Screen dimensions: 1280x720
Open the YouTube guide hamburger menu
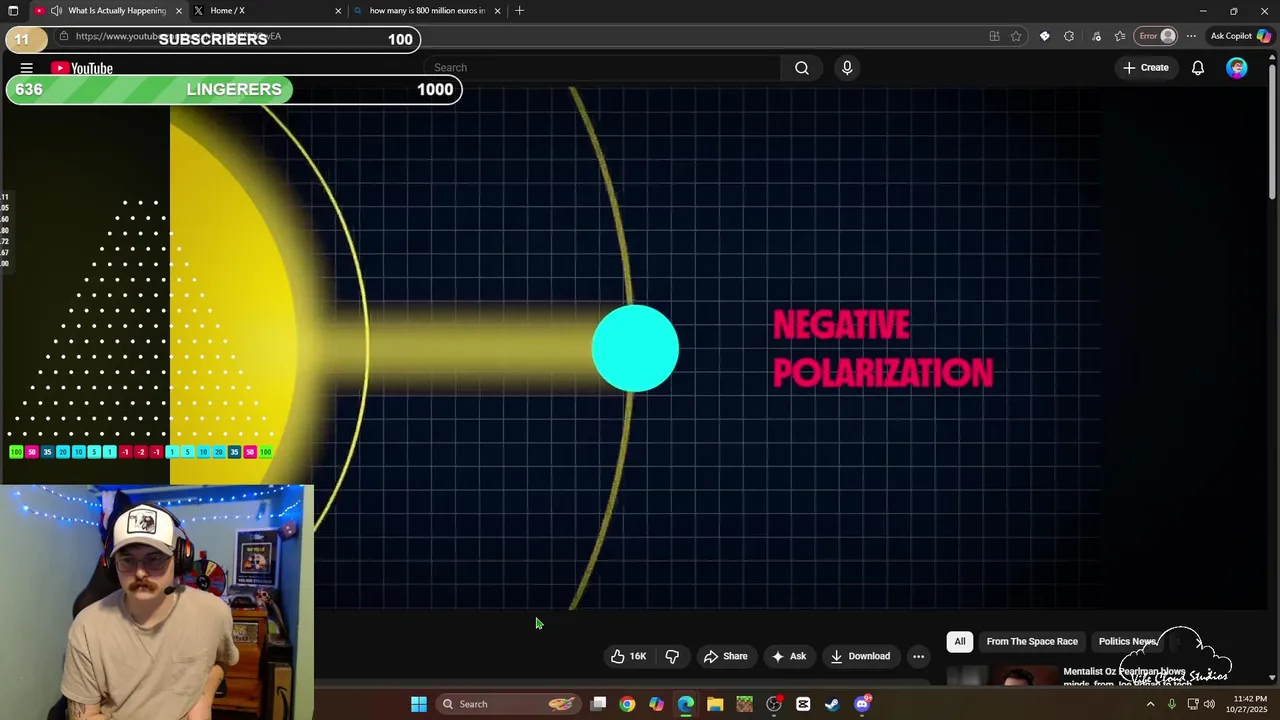[27, 68]
